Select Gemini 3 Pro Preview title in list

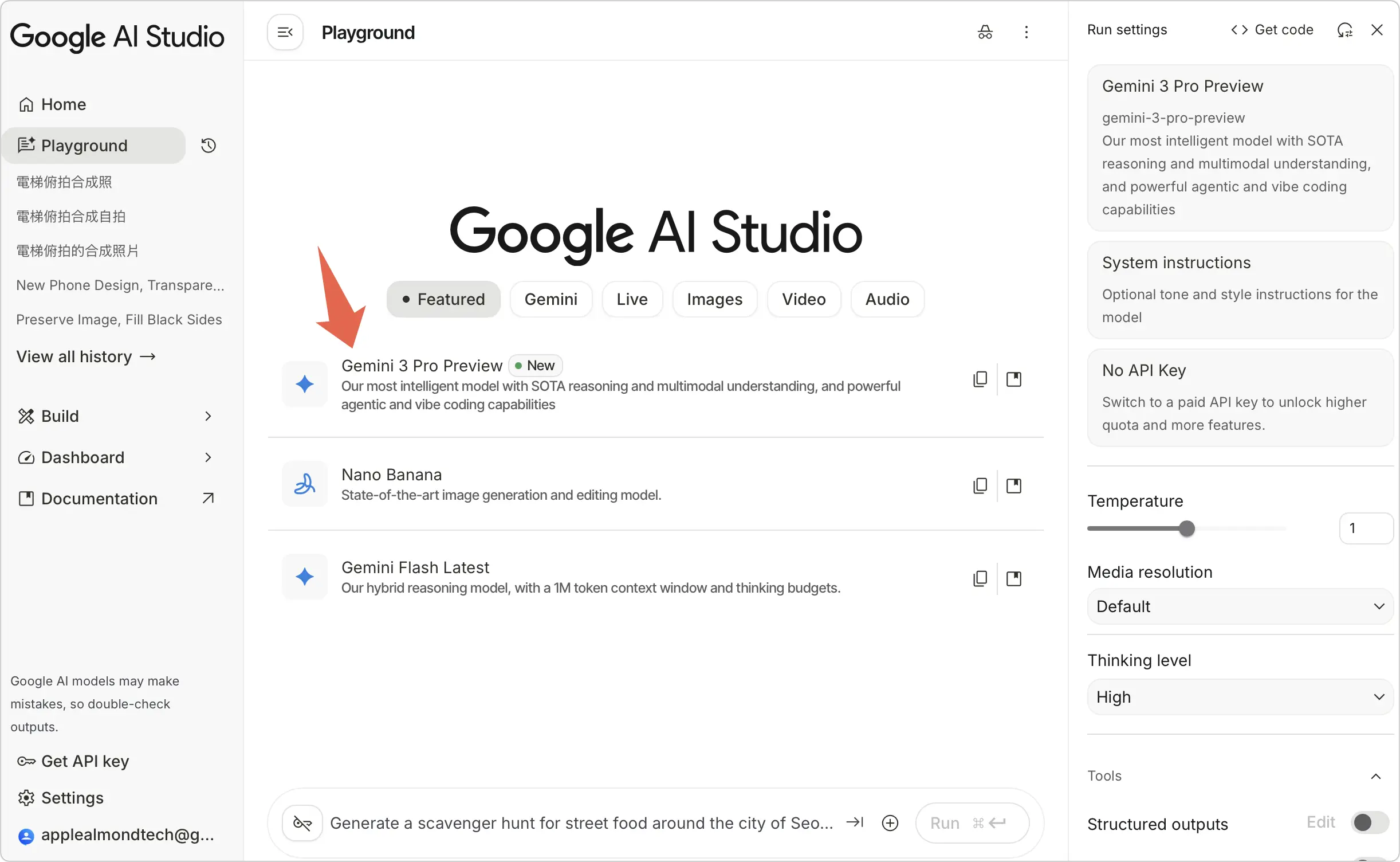[422, 366]
